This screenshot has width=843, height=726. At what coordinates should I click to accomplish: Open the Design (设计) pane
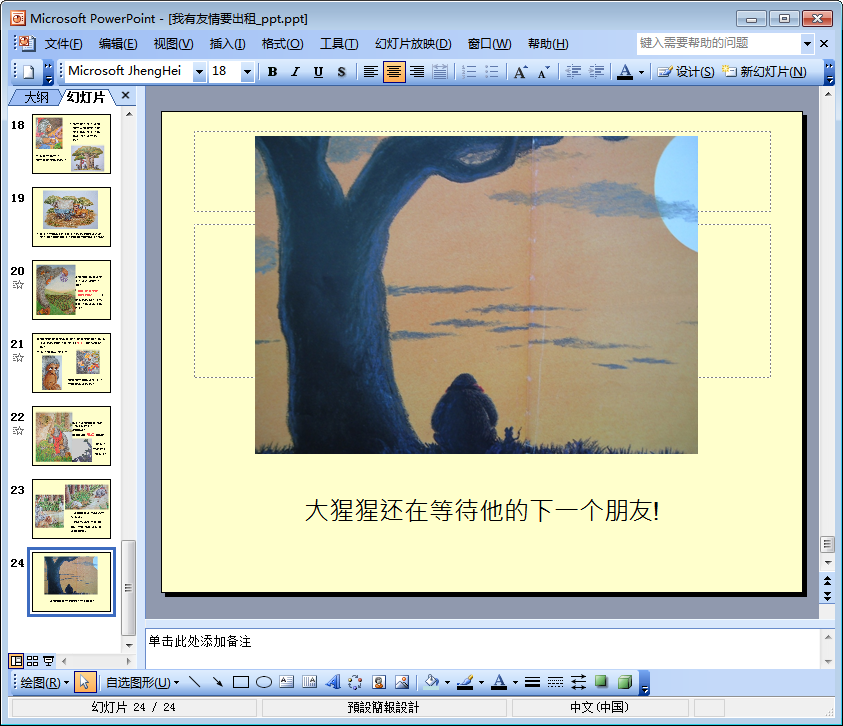tap(685, 72)
